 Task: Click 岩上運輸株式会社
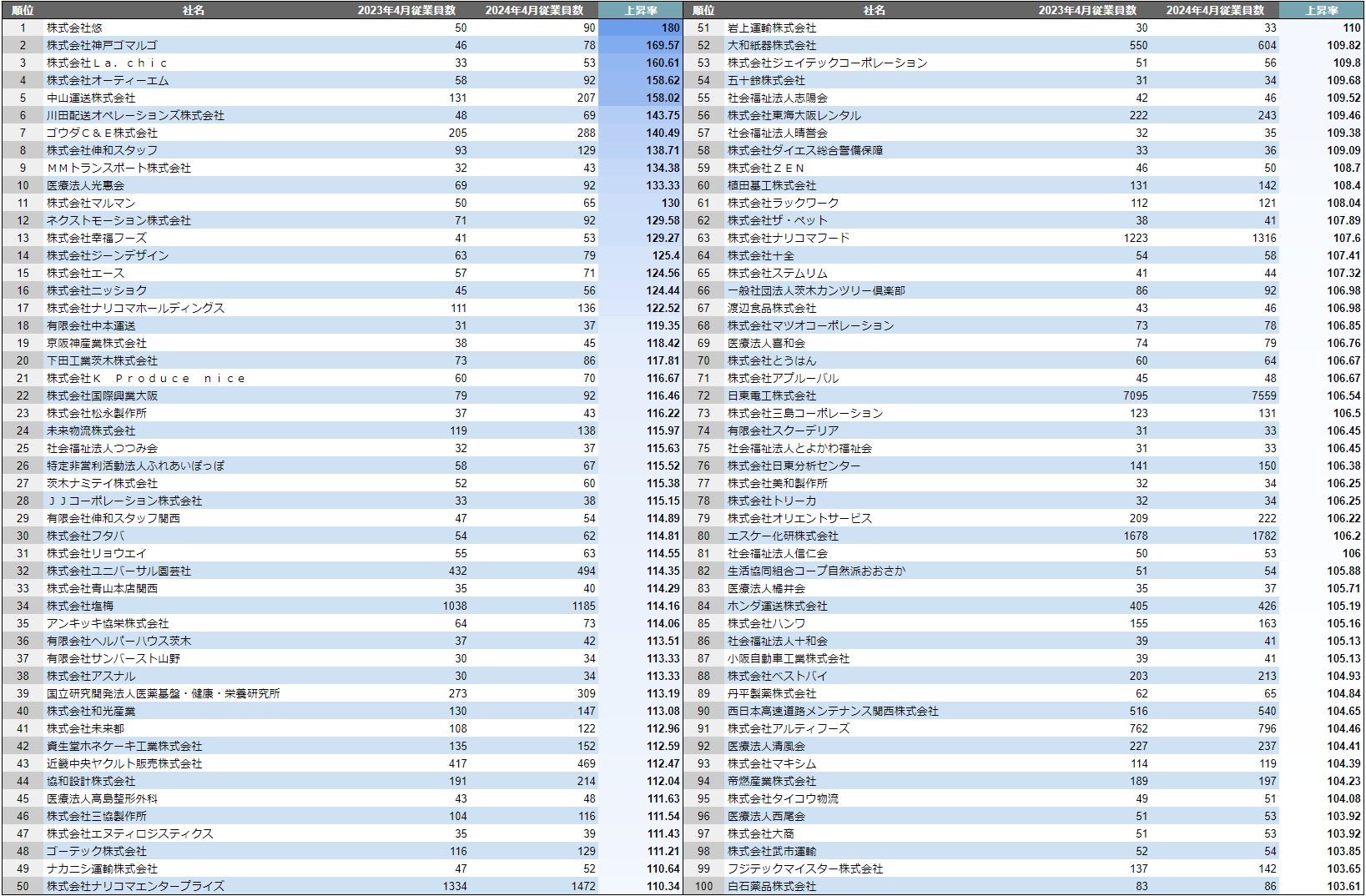(772, 28)
